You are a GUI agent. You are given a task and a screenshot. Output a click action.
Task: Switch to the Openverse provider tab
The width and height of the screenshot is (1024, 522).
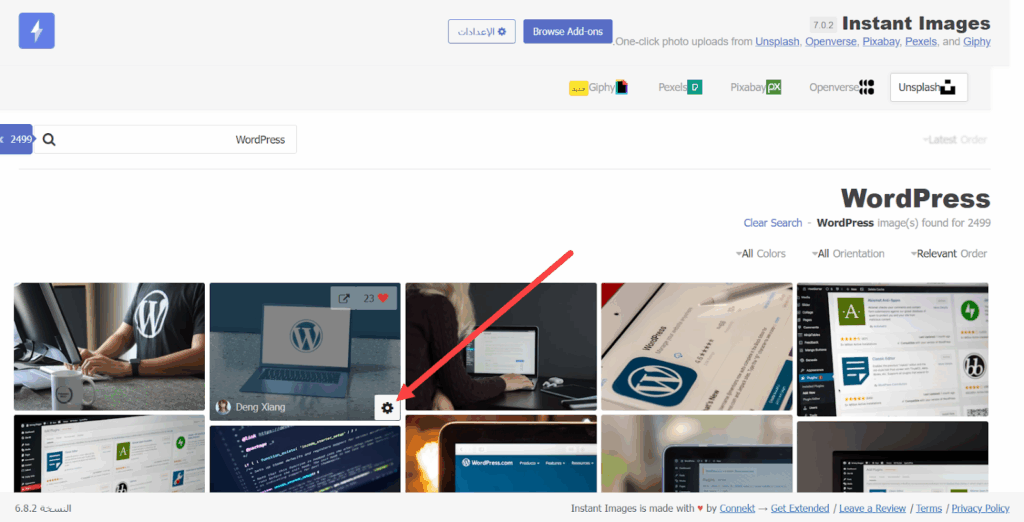841,87
